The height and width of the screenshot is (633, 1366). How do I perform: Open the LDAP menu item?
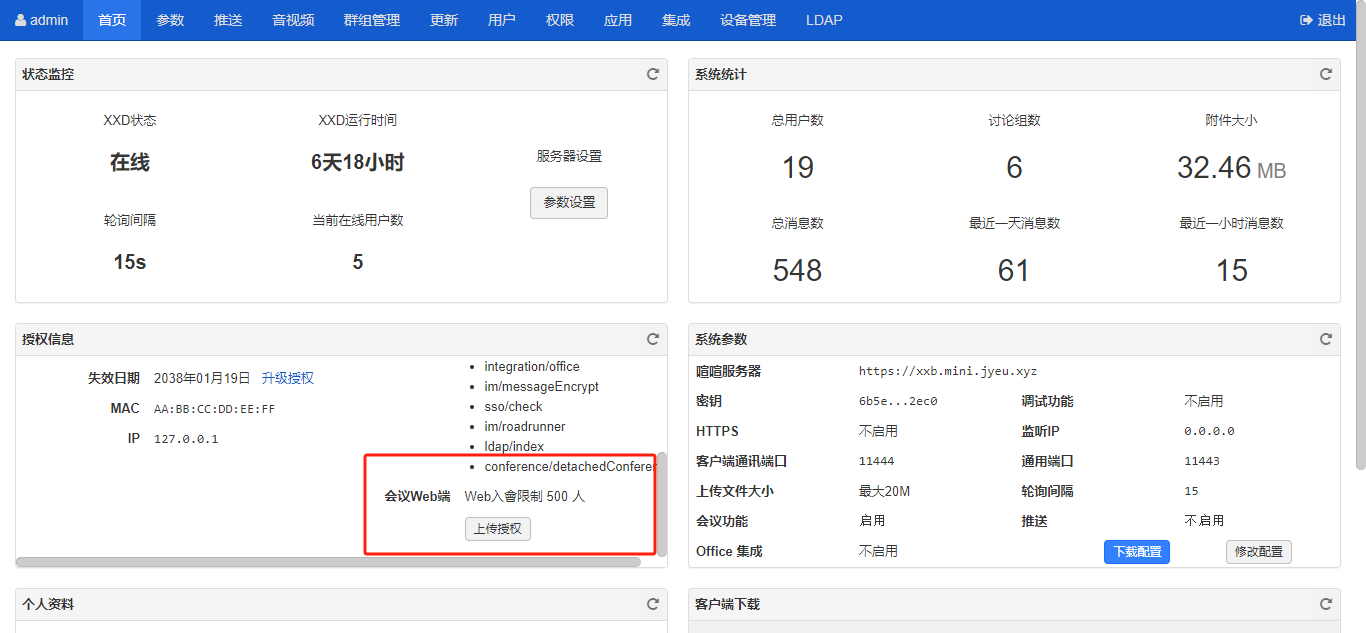click(x=824, y=20)
